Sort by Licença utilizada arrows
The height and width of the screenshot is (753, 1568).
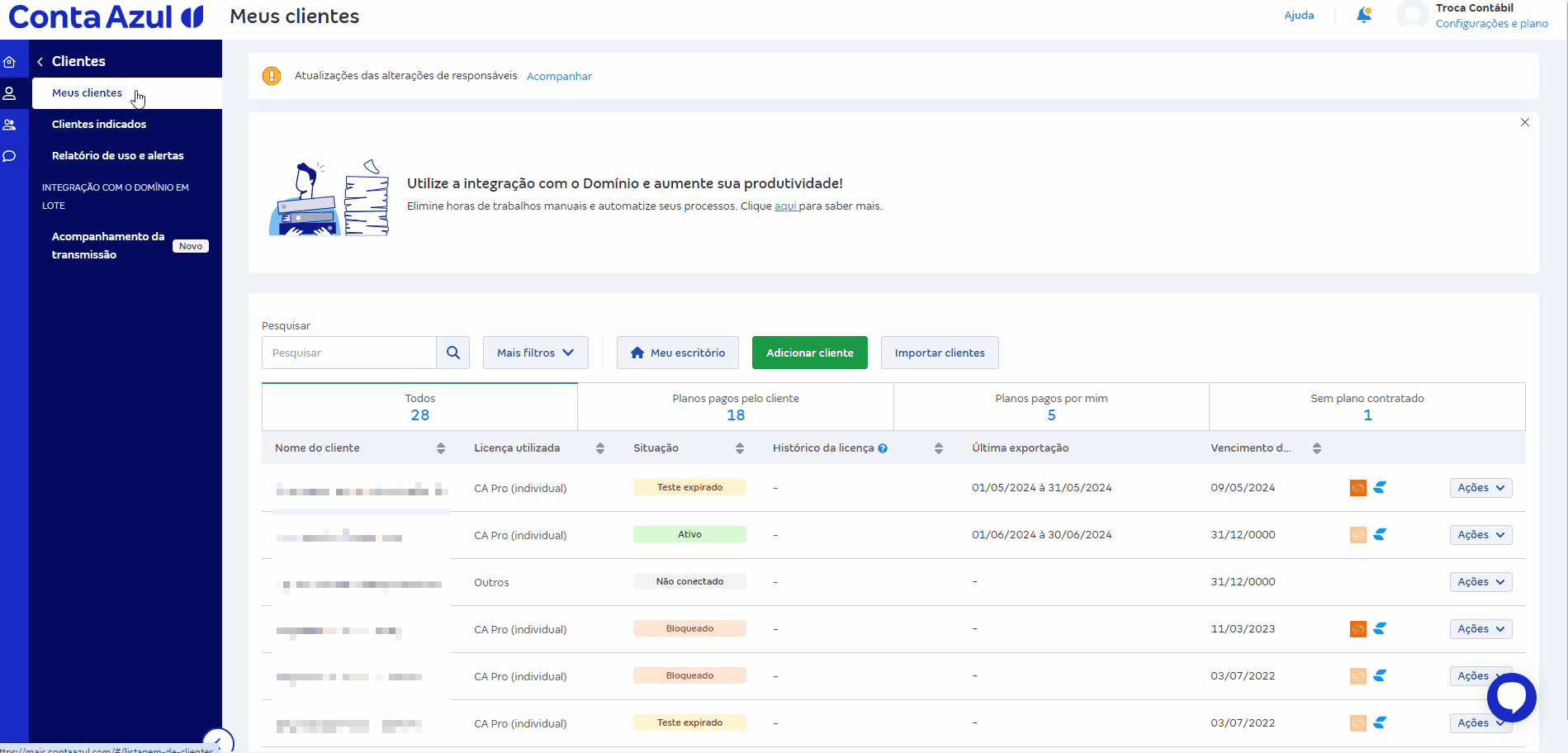click(x=600, y=448)
